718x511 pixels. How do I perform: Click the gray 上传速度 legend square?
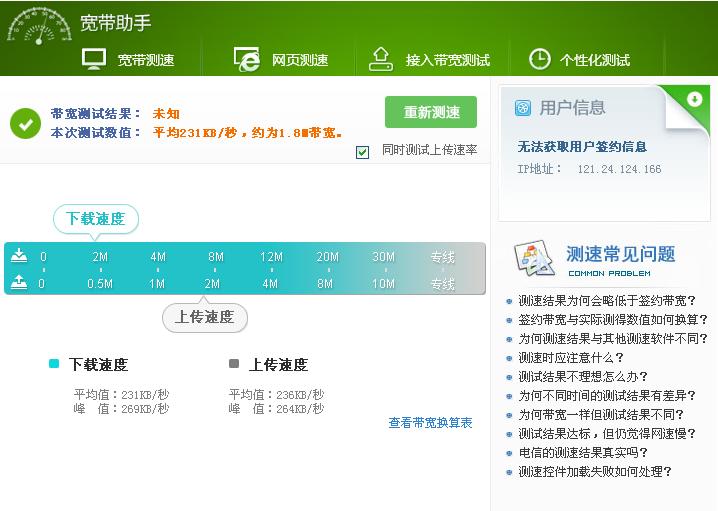[234, 364]
